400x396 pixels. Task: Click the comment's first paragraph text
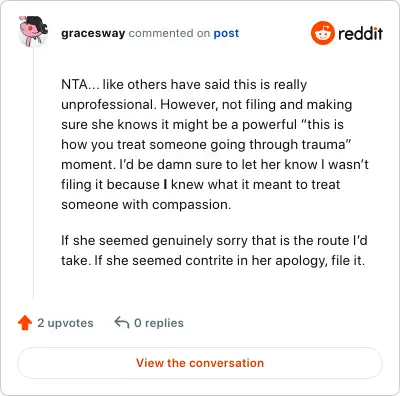click(215, 144)
